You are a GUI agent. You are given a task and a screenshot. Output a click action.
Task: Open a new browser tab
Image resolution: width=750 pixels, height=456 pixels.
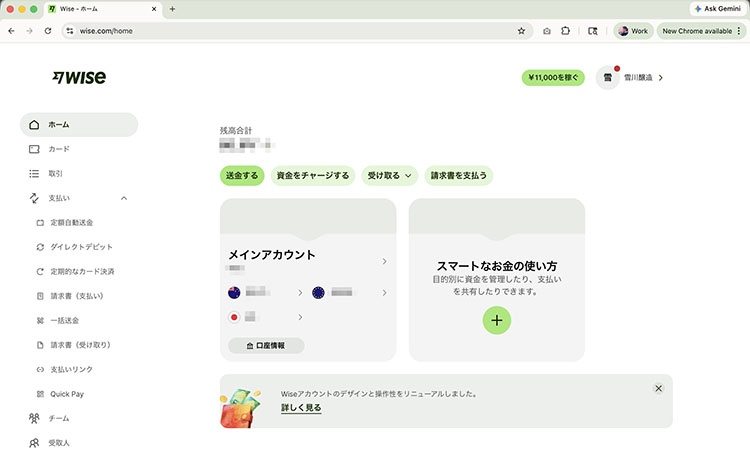[172, 9]
